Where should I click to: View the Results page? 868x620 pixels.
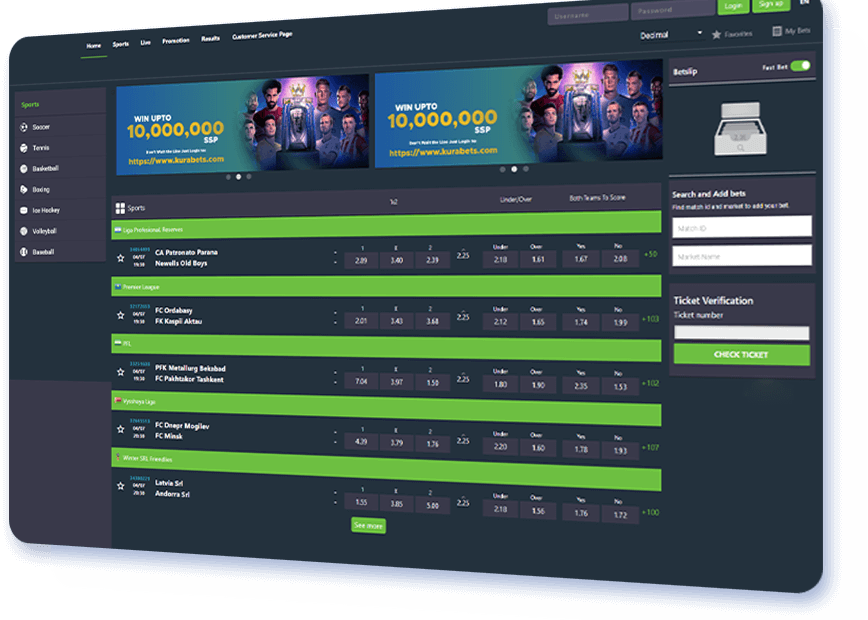pyautogui.click(x=210, y=39)
